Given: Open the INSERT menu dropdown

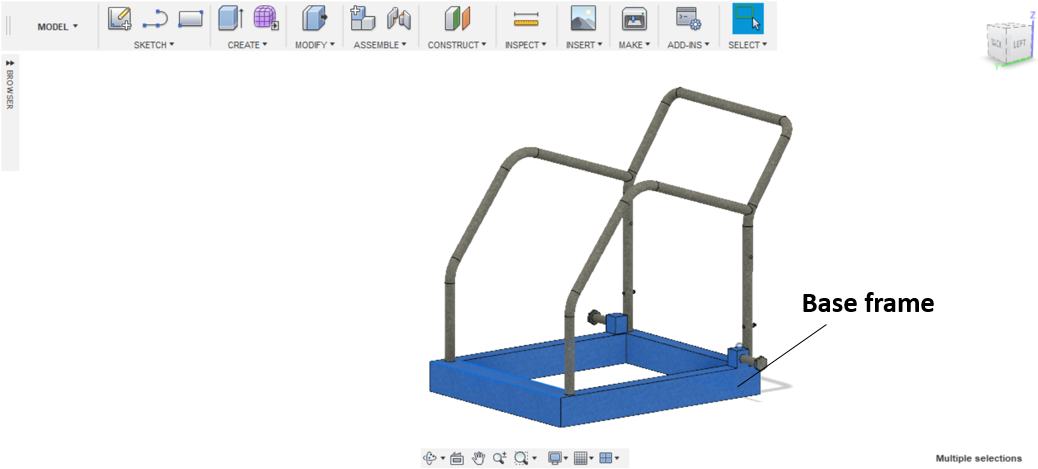Looking at the screenshot, I should point(584,45).
